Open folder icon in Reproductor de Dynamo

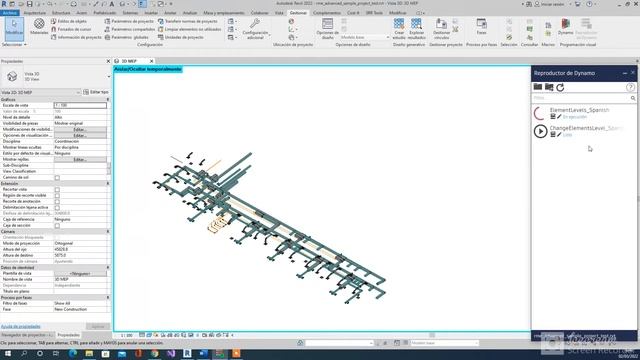[538, 87]
